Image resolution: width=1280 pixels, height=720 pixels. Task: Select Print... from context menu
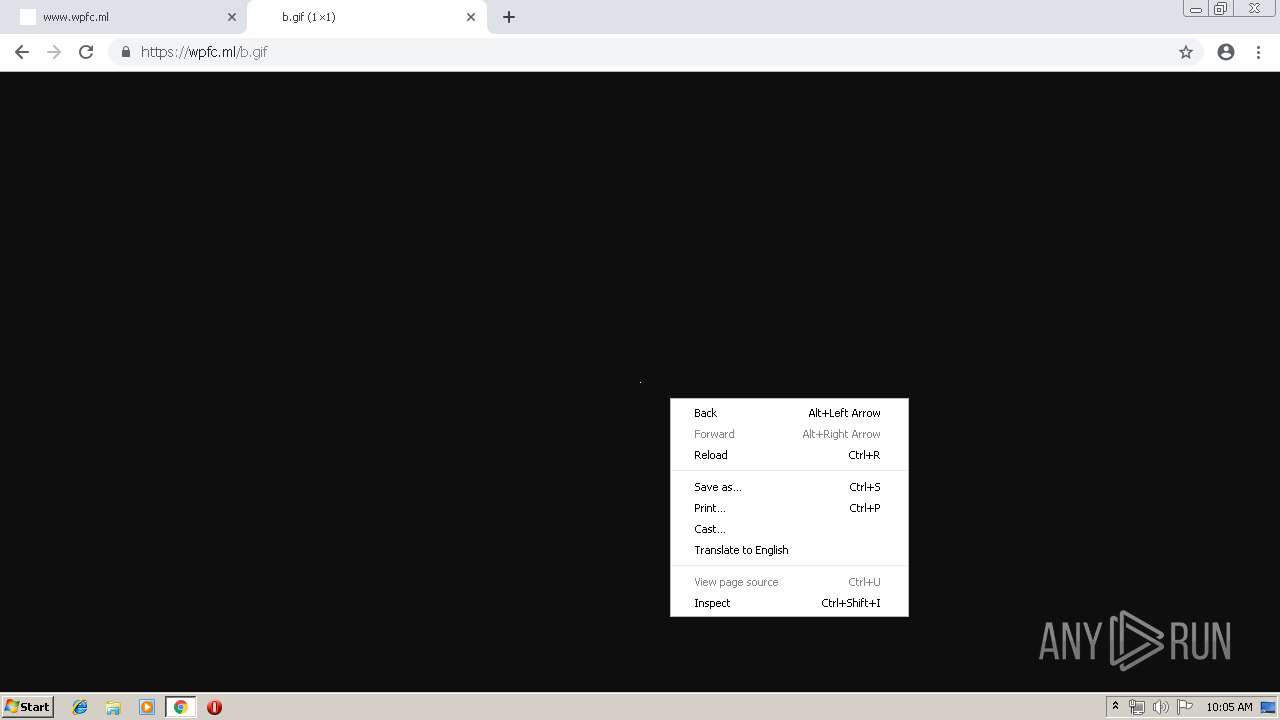[x=789, y=508]
